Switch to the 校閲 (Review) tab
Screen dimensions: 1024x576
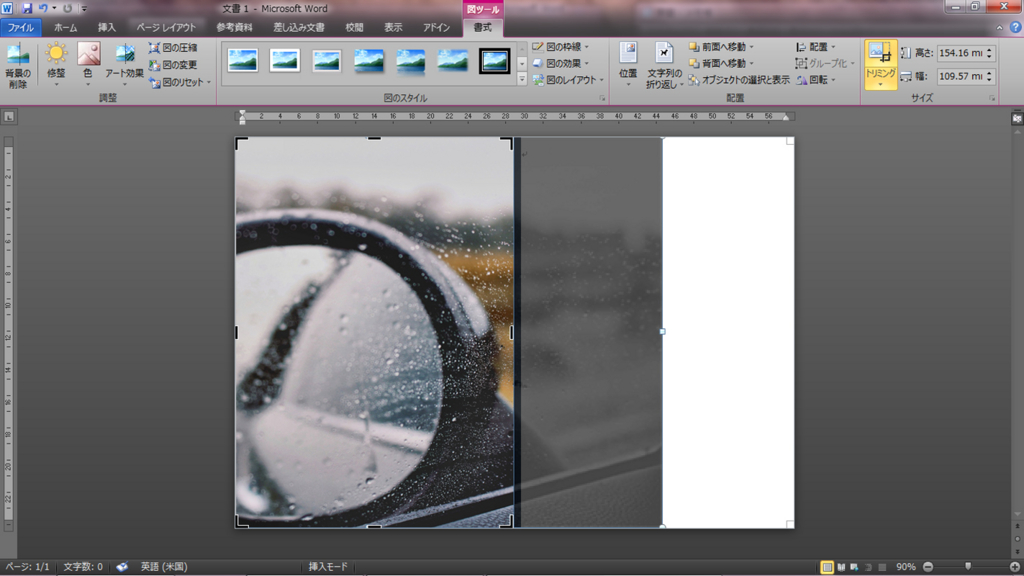click(x=355, y=27)
